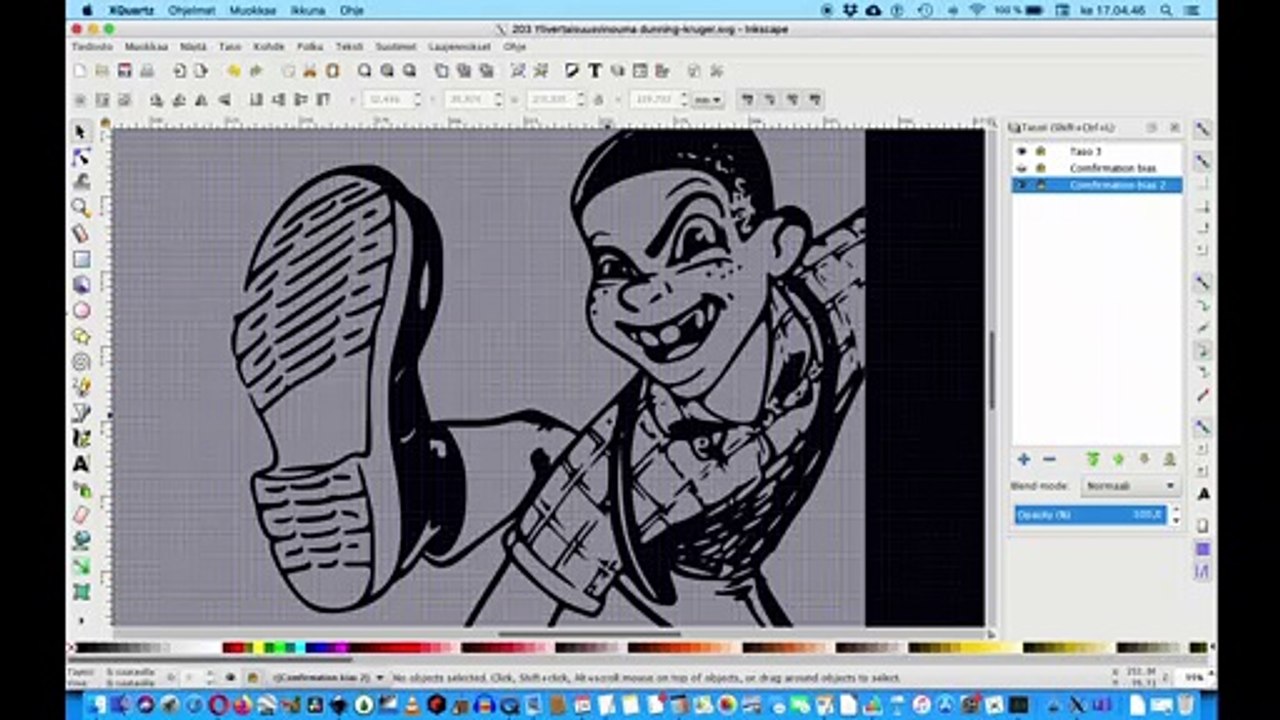Screen dimensions: 1280x720
Task: Adjust the layer Opacity slider
Action: click(x=1090, y=515)
